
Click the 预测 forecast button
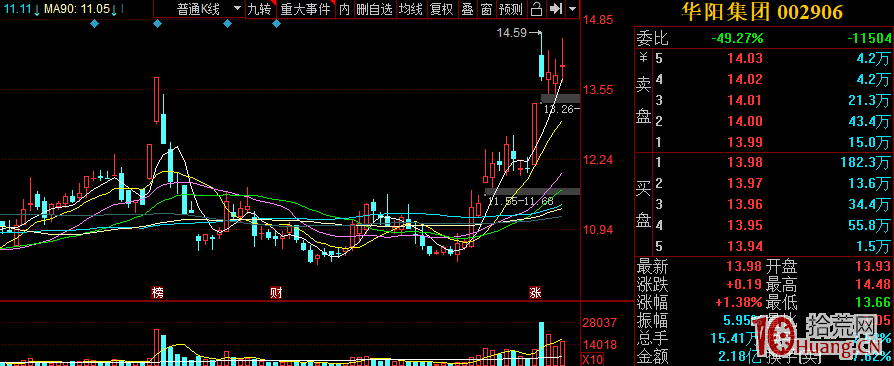510,9
